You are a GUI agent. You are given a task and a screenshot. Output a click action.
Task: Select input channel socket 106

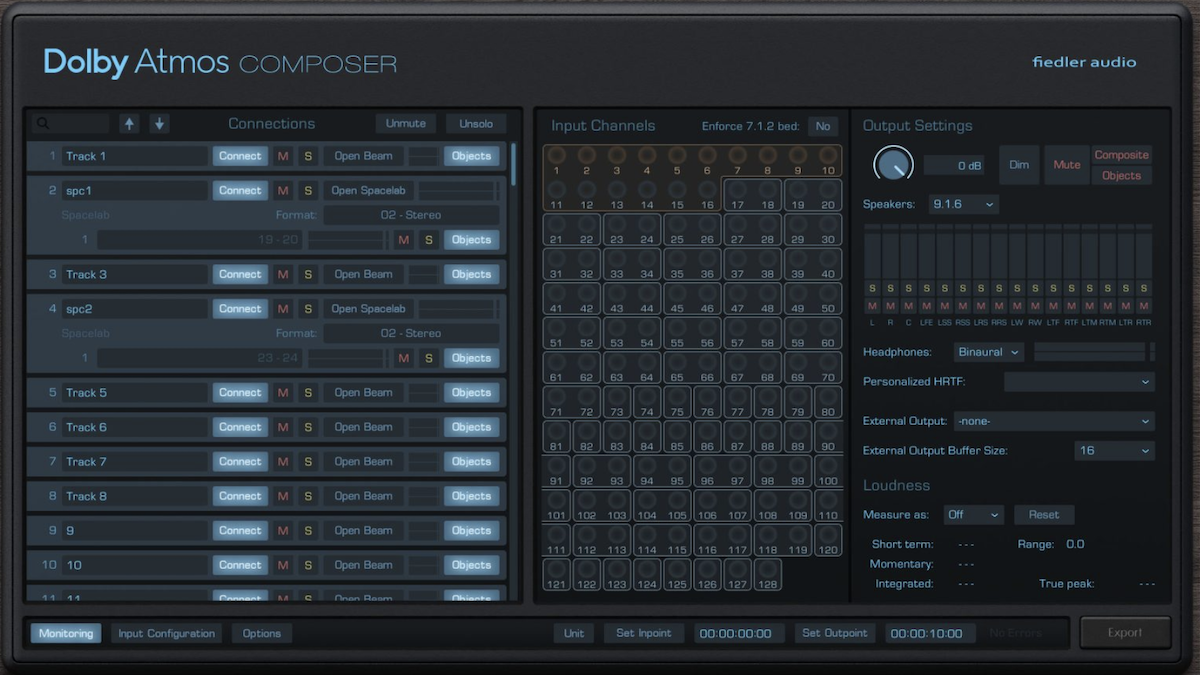tap(707, 502)
